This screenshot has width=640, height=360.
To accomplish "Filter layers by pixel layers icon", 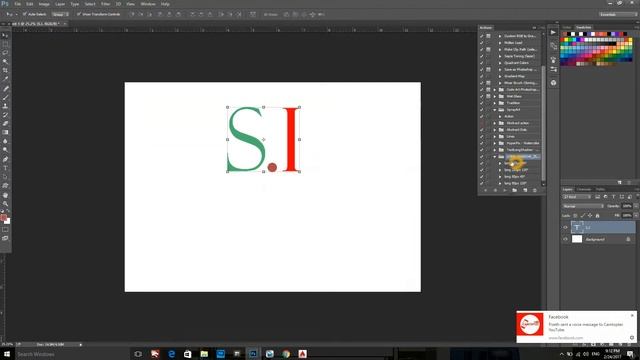I will (598, 197).
